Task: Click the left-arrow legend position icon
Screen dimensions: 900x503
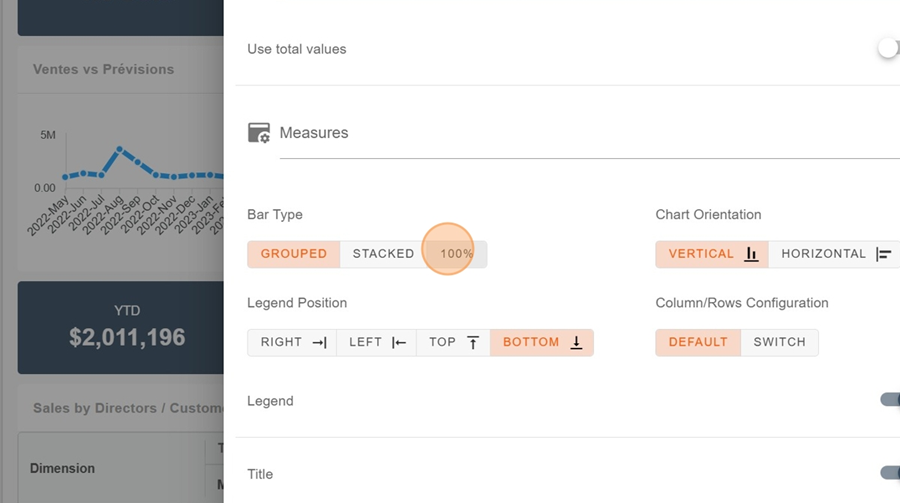Action: click(x=399, y=342)
